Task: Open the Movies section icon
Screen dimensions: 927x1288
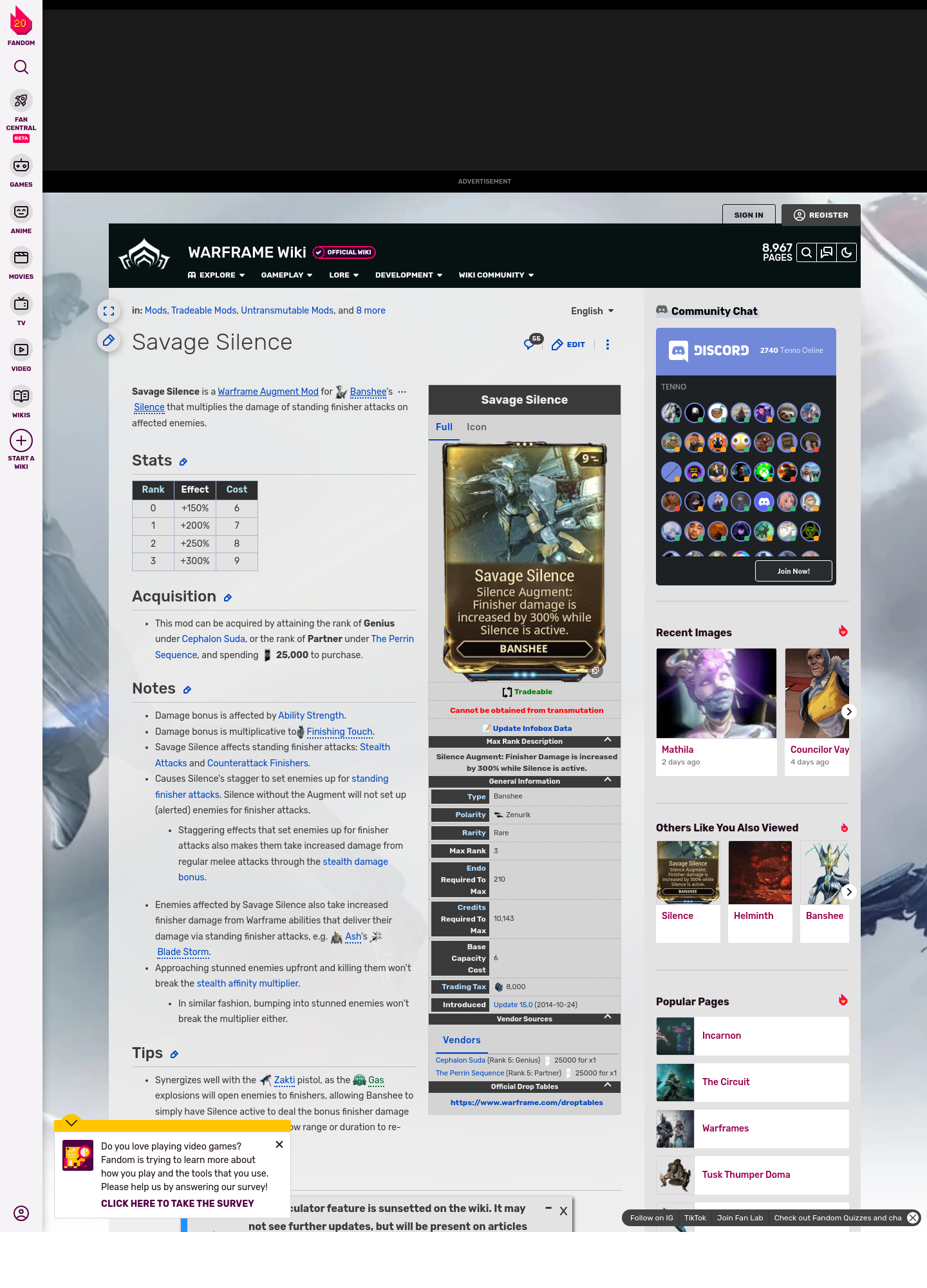Action: [21, 258]
